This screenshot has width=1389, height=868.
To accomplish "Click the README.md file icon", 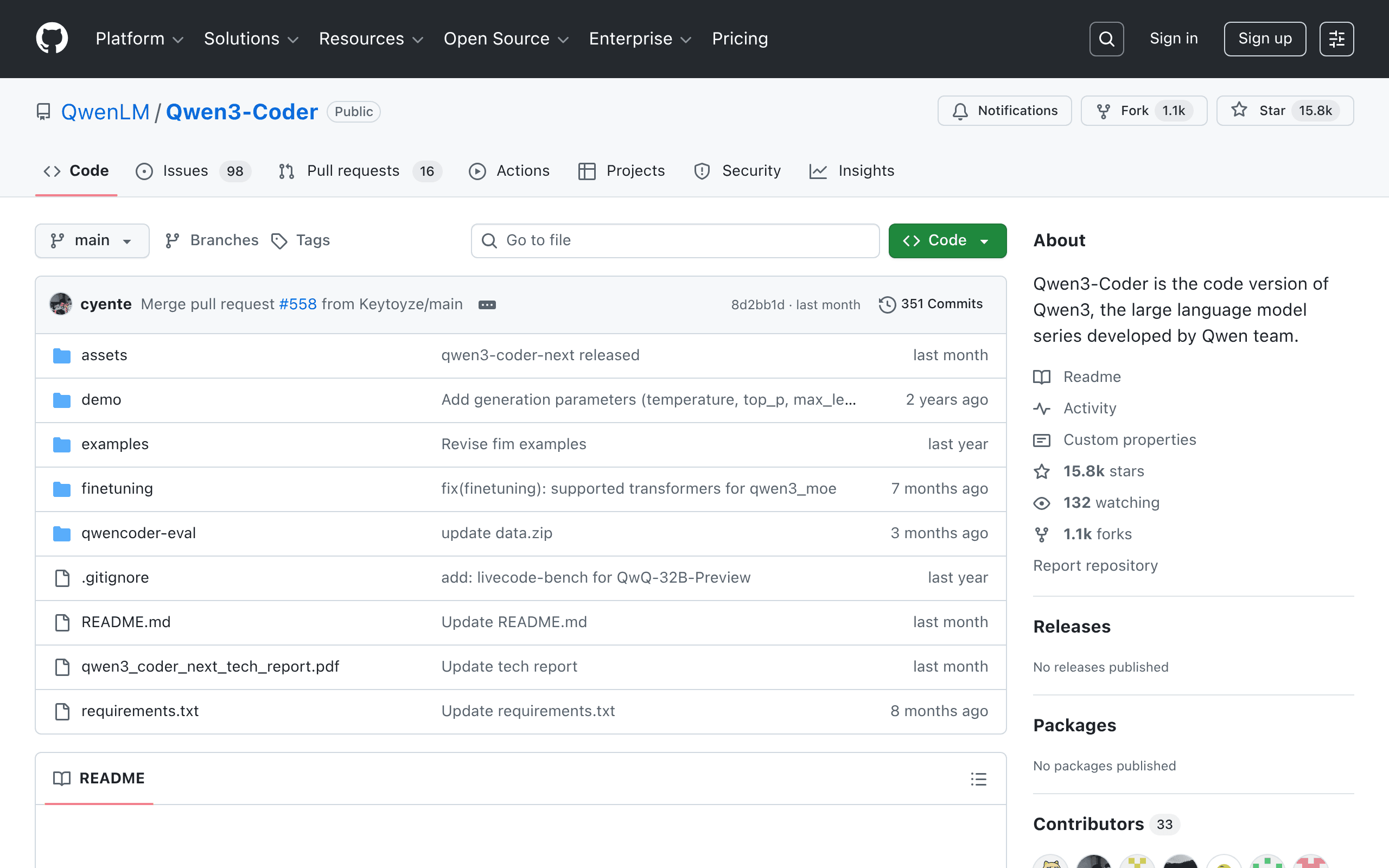I will pyautogui.click(x=62, y=622).
